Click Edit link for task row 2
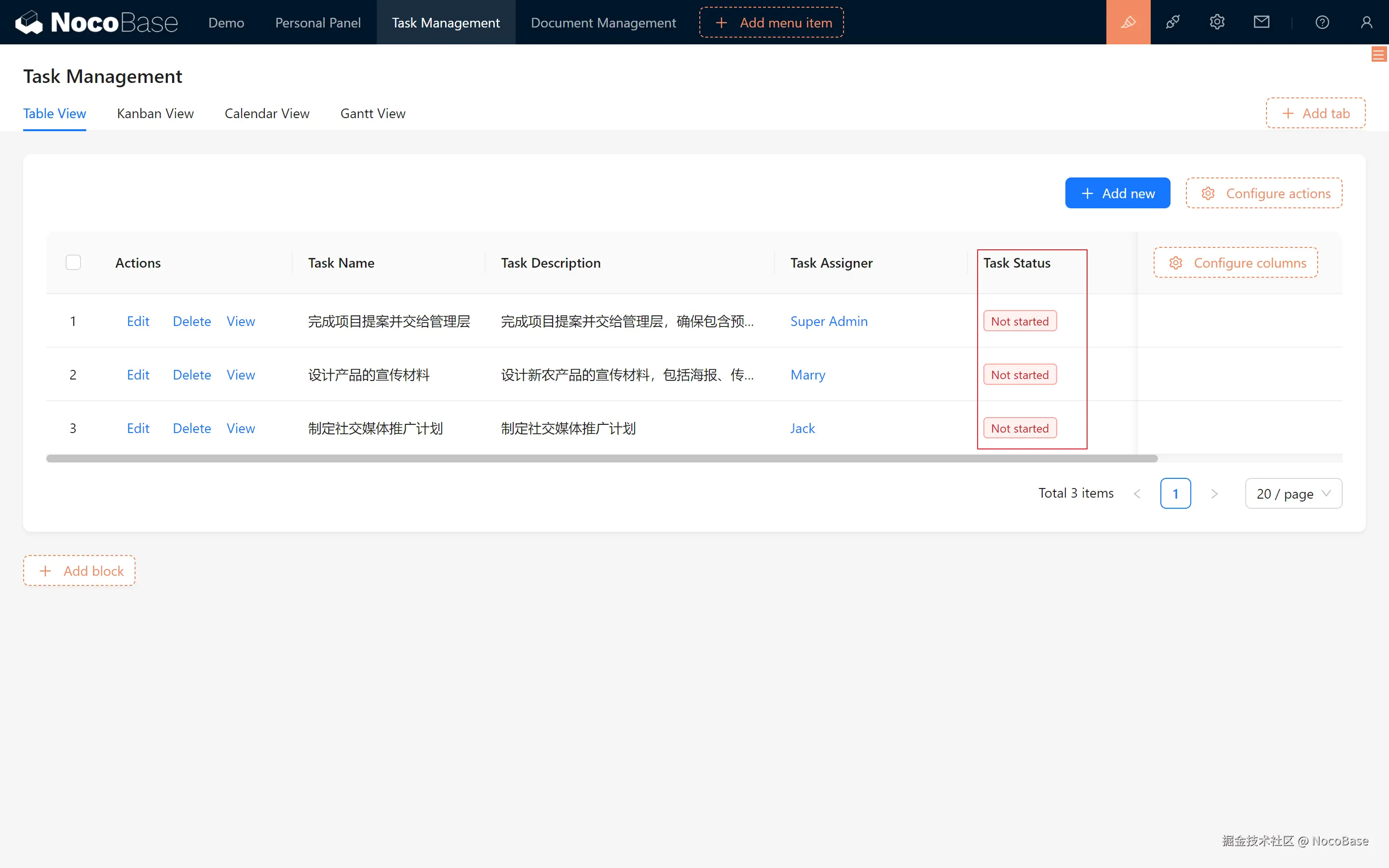Screen dimensions: 1389x868 (x=138, y=375)
